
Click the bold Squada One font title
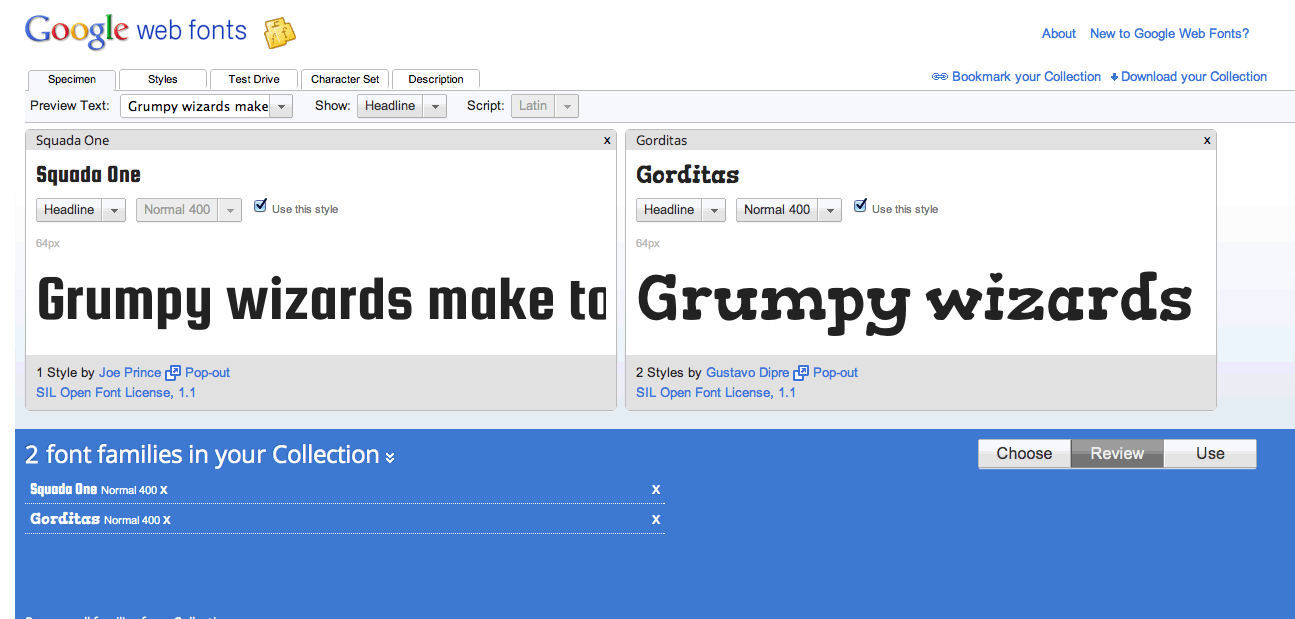coord(88,175)
